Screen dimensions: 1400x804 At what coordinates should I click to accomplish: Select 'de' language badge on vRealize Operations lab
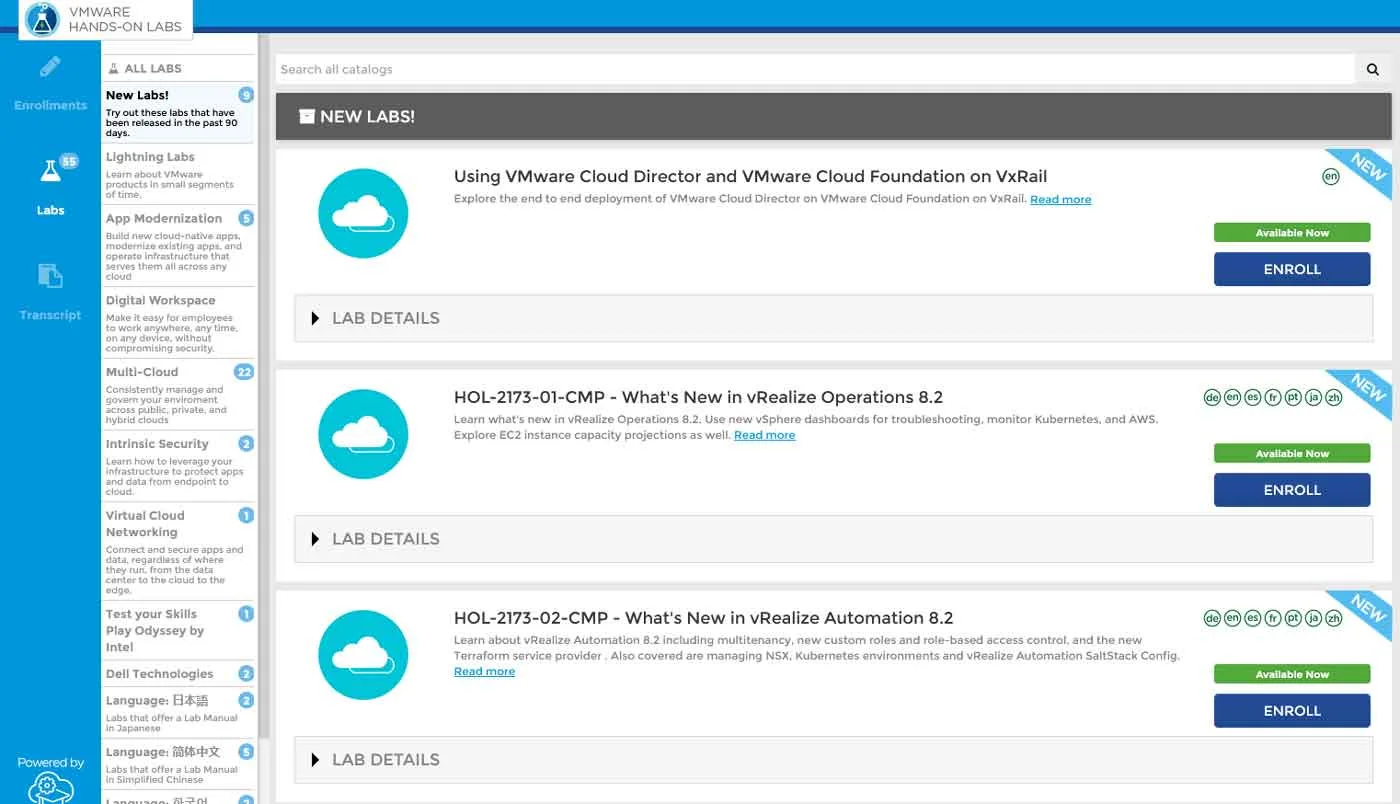1212,397
